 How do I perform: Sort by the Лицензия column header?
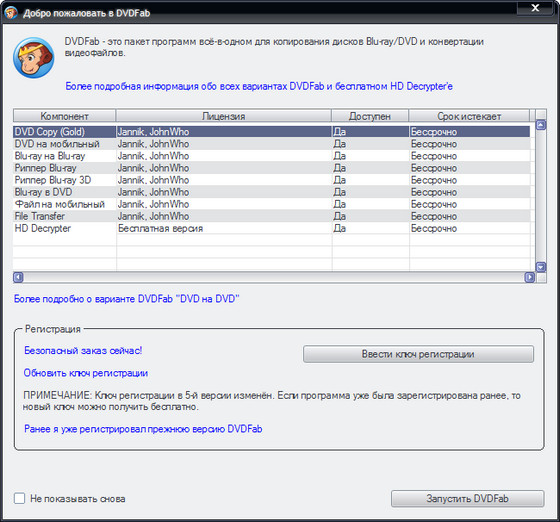pos(224,116)
